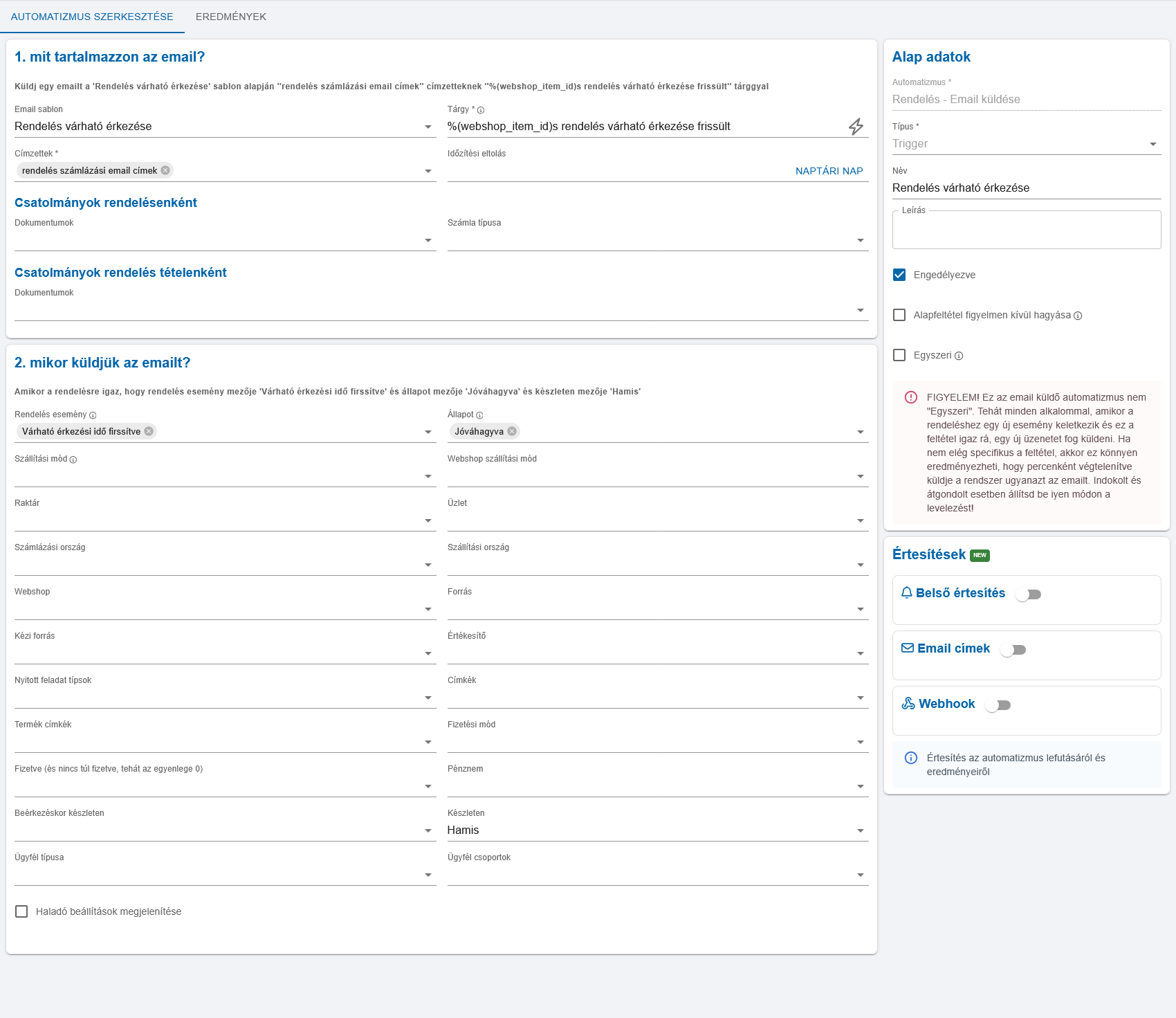
Task: Uncheck the Engedélyezve checkbox
Action: tap(899, 275)
